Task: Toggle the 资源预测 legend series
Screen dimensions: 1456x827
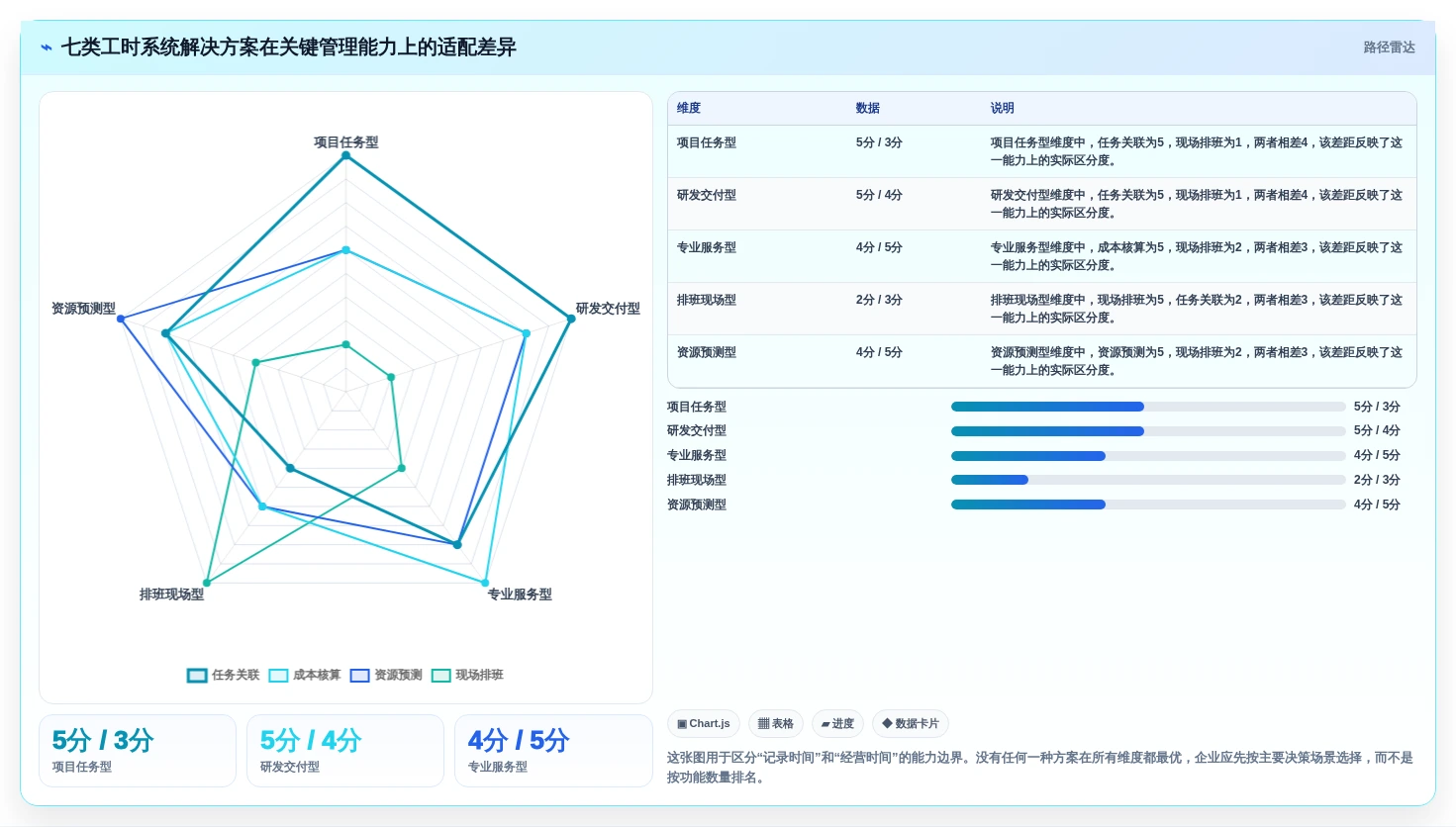Action: tap(386, 676)
